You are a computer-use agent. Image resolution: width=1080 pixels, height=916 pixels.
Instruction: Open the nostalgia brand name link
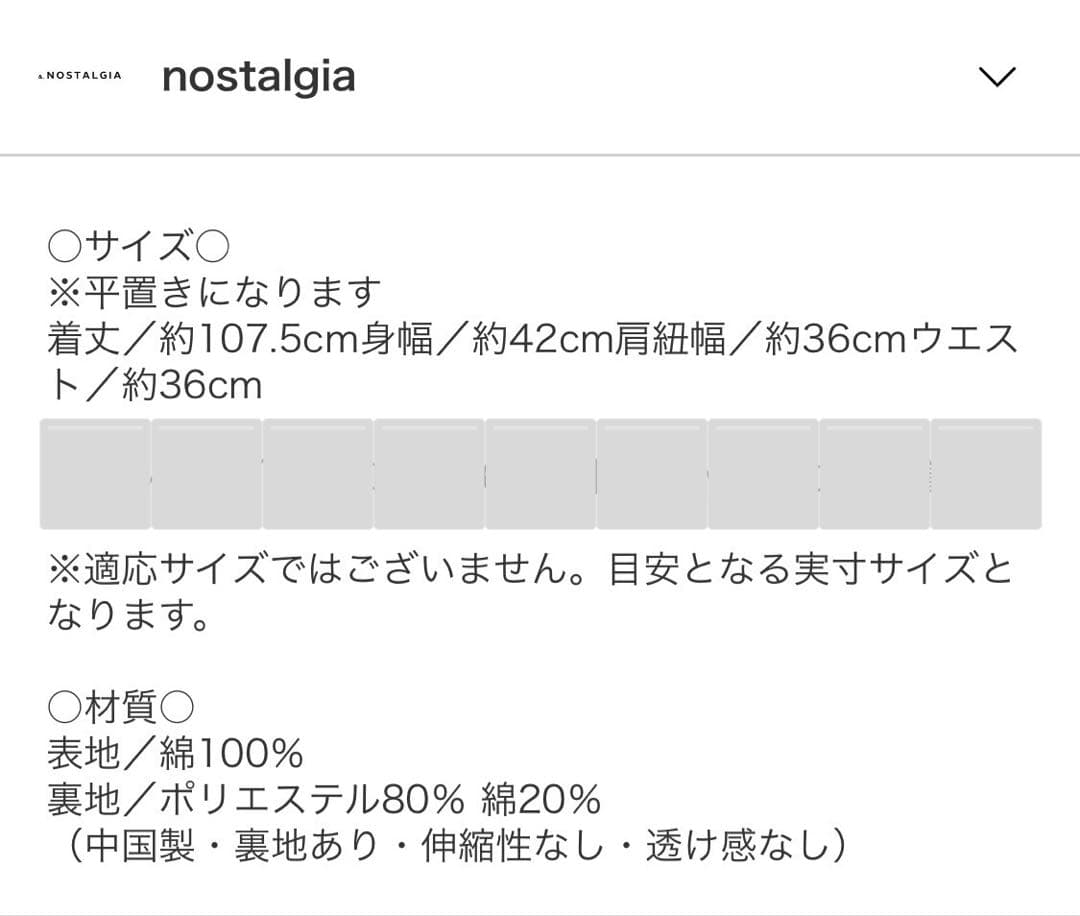coord(258,77)
